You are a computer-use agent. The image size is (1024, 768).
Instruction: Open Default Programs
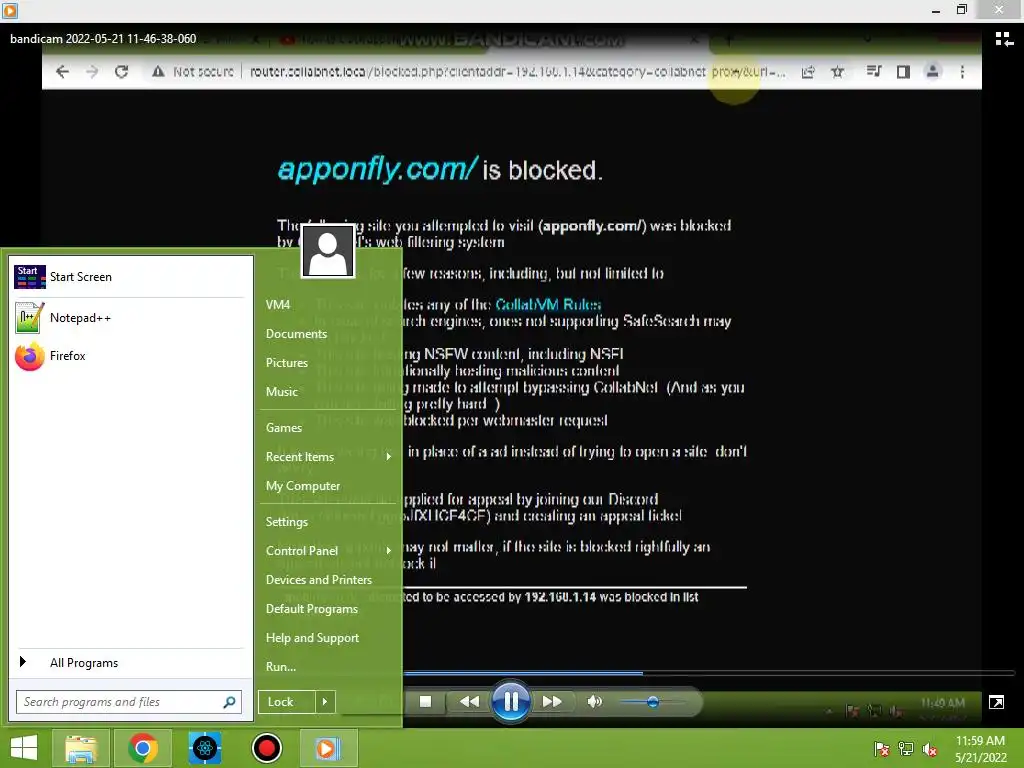(312, 609)
